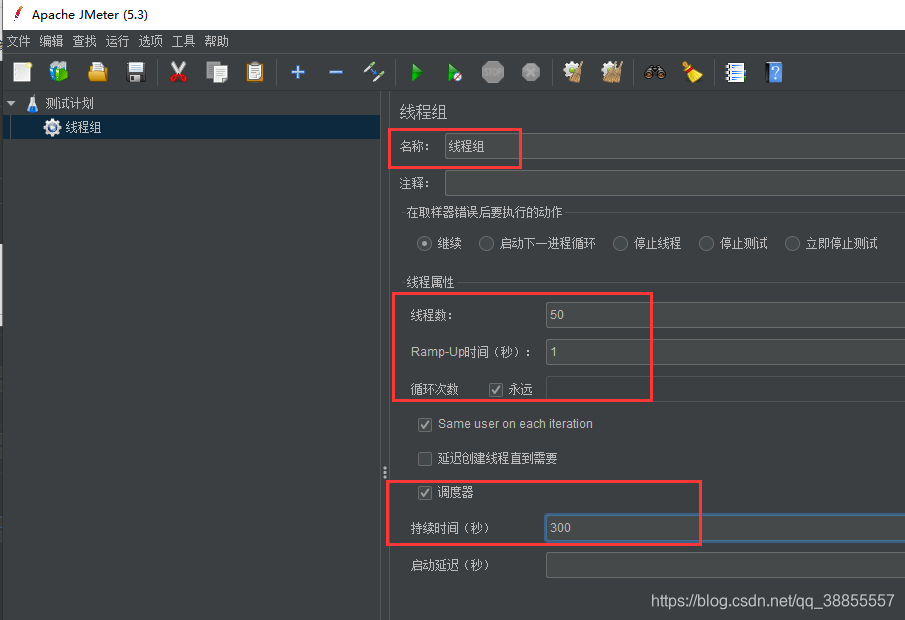905x620 pixels.
Task: Select the 立即停止测试 radio button
Action: pos(792,244)
